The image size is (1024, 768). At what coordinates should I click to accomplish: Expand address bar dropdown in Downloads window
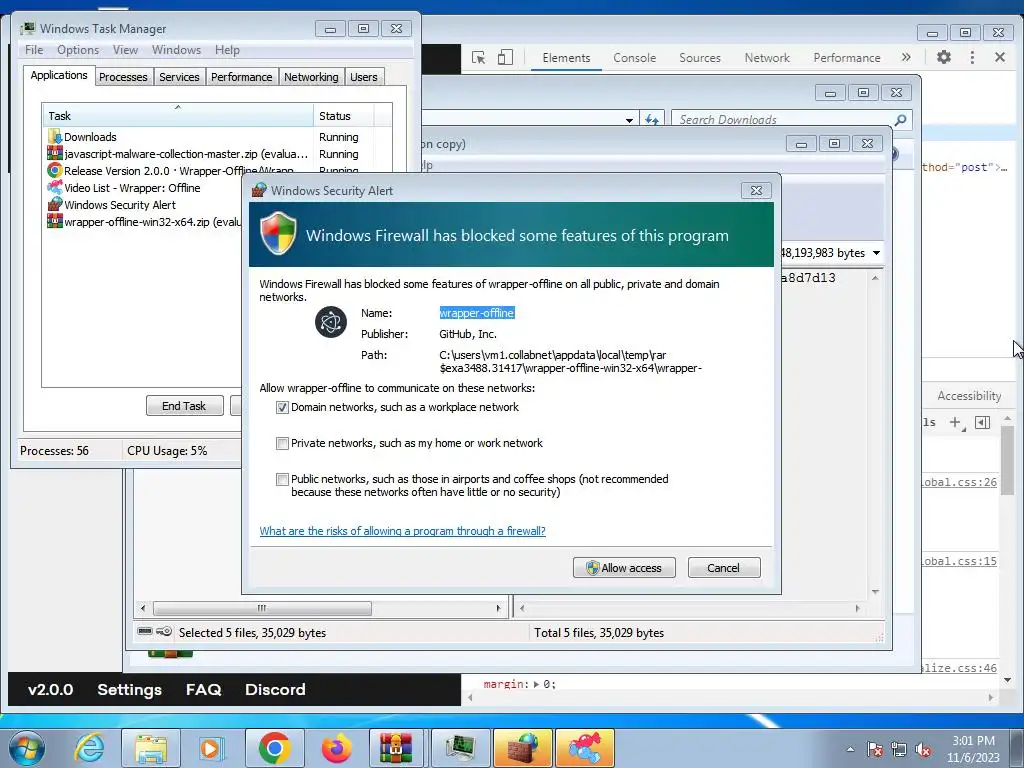pos(629,120)
